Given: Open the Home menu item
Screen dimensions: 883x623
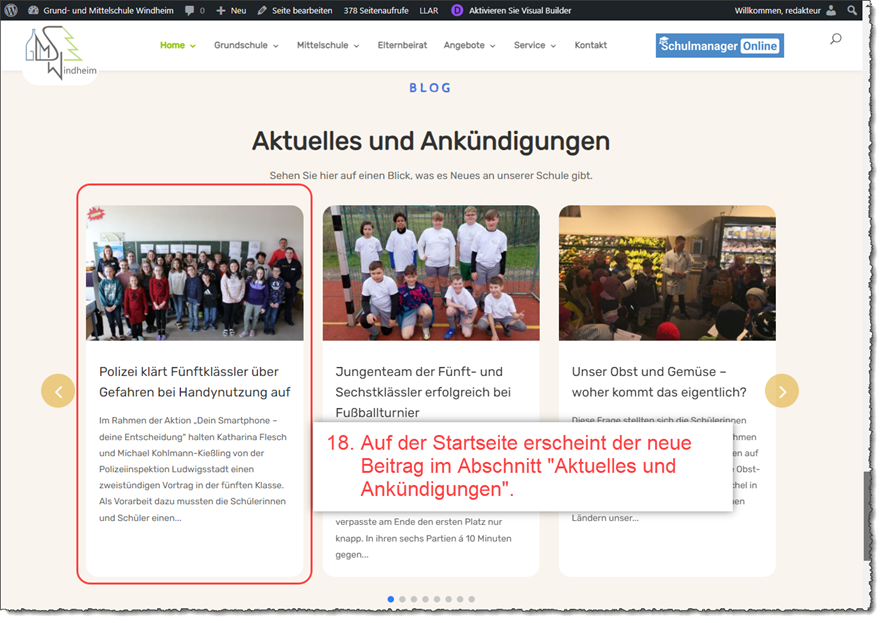Looking at the screenshot, I should 172,45.
